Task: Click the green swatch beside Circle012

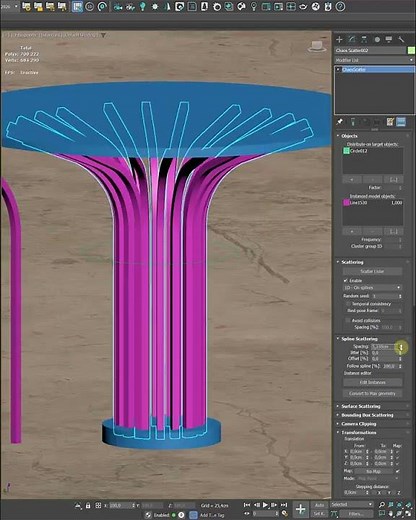Action: click(346, 151)
